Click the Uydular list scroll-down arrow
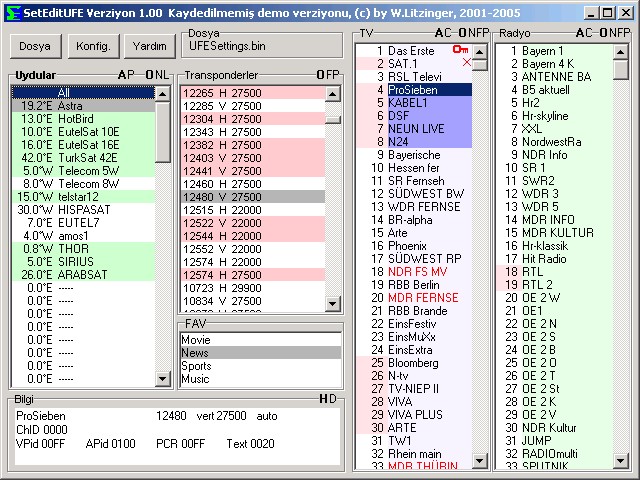The height and width of the screenshot is (480, 640). [x=163, y=381]
